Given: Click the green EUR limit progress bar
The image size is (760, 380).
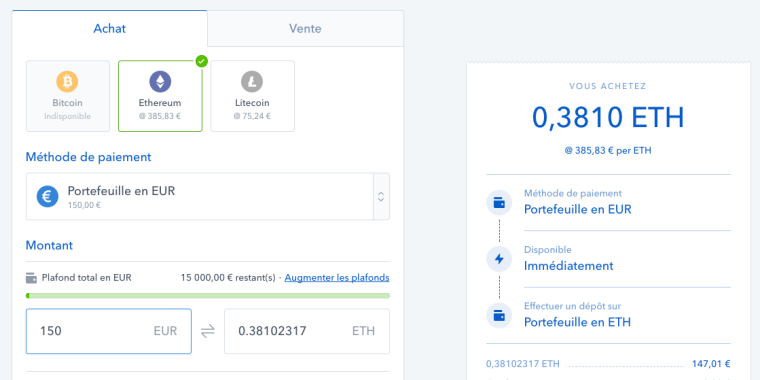Looking at the screenshot, I should click(207, 296).
